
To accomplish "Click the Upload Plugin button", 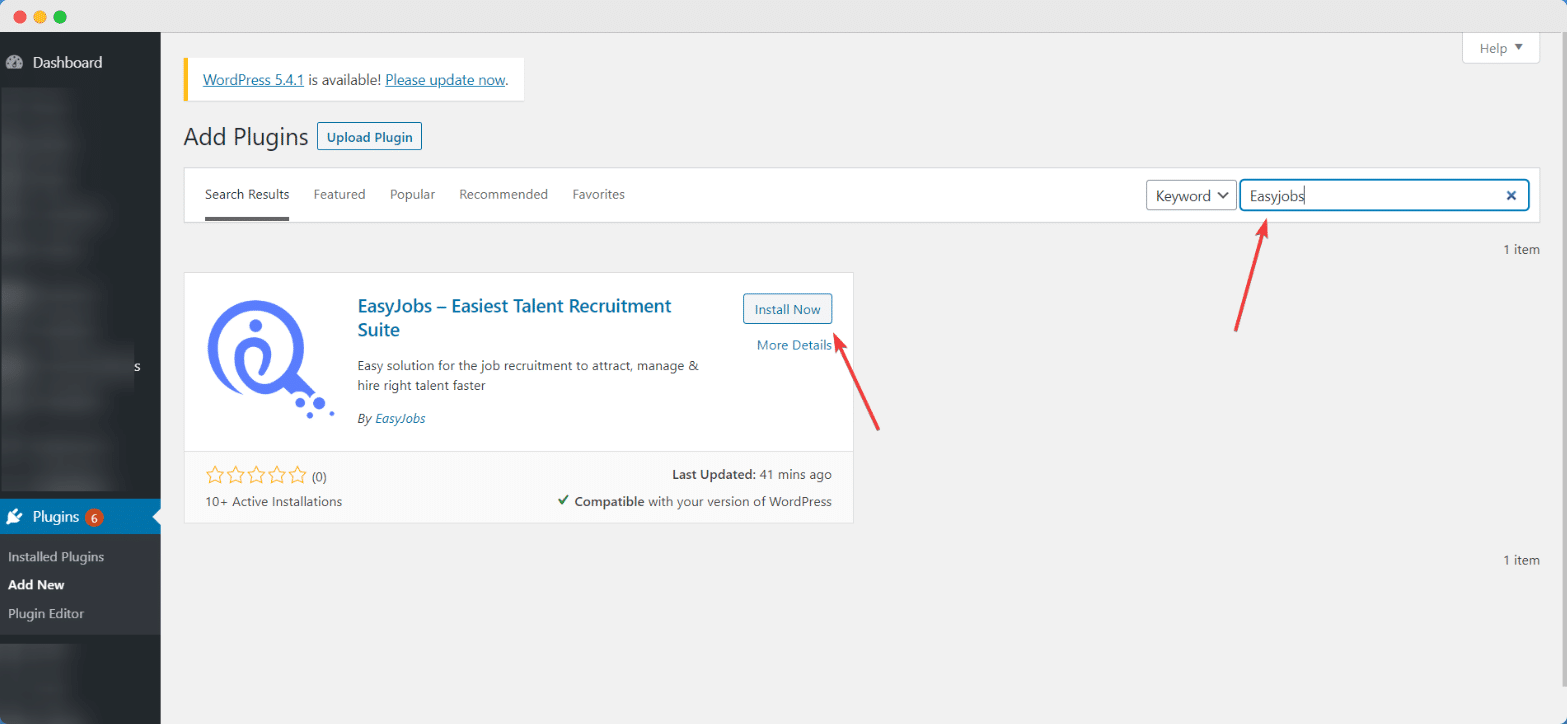I will pyautogui.click(x=369, y=137).
